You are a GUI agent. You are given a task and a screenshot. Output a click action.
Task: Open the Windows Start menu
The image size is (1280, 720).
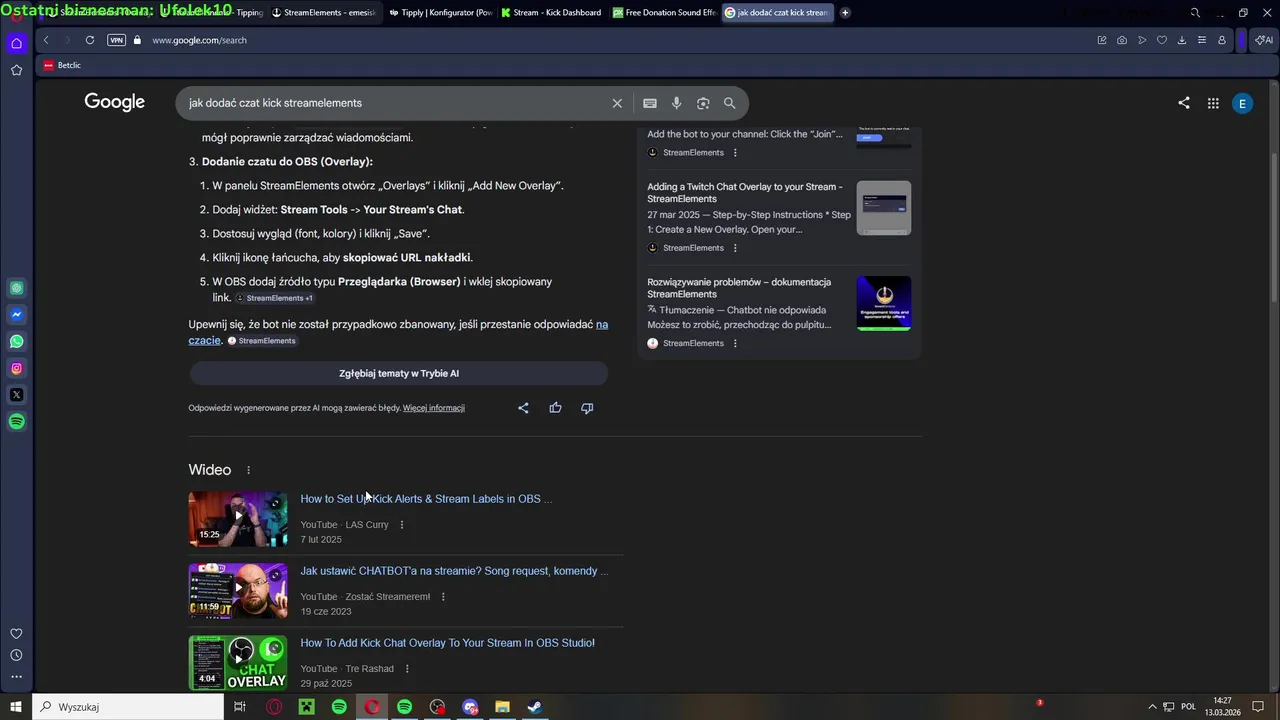pos(16,707)
